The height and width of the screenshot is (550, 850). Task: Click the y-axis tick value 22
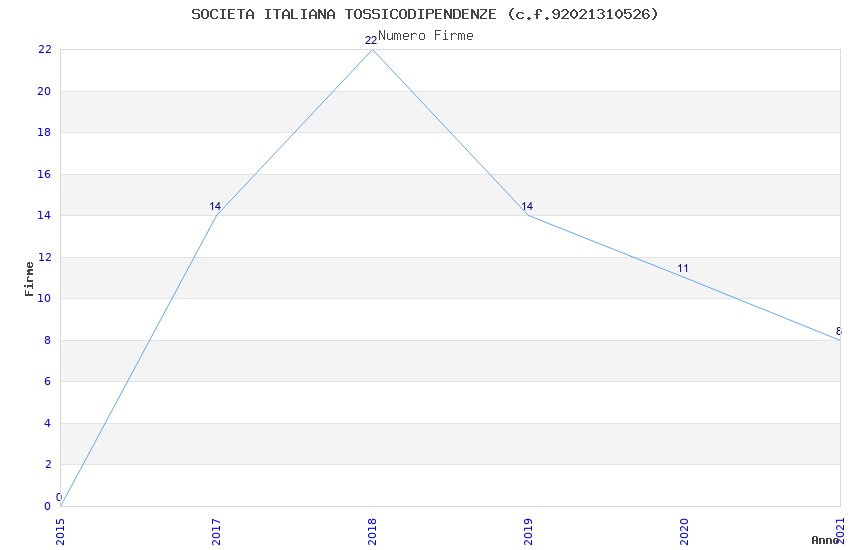pyautogui.click(x=44, y=49)
